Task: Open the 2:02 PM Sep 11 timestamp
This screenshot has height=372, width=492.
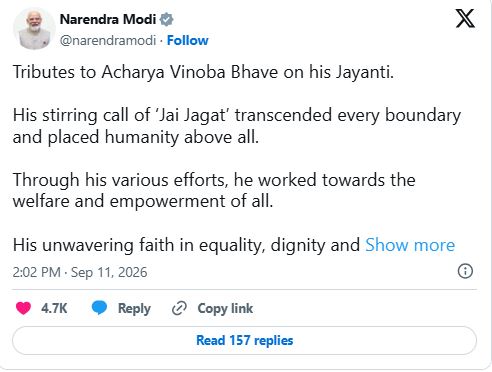Action: point(80,272)
